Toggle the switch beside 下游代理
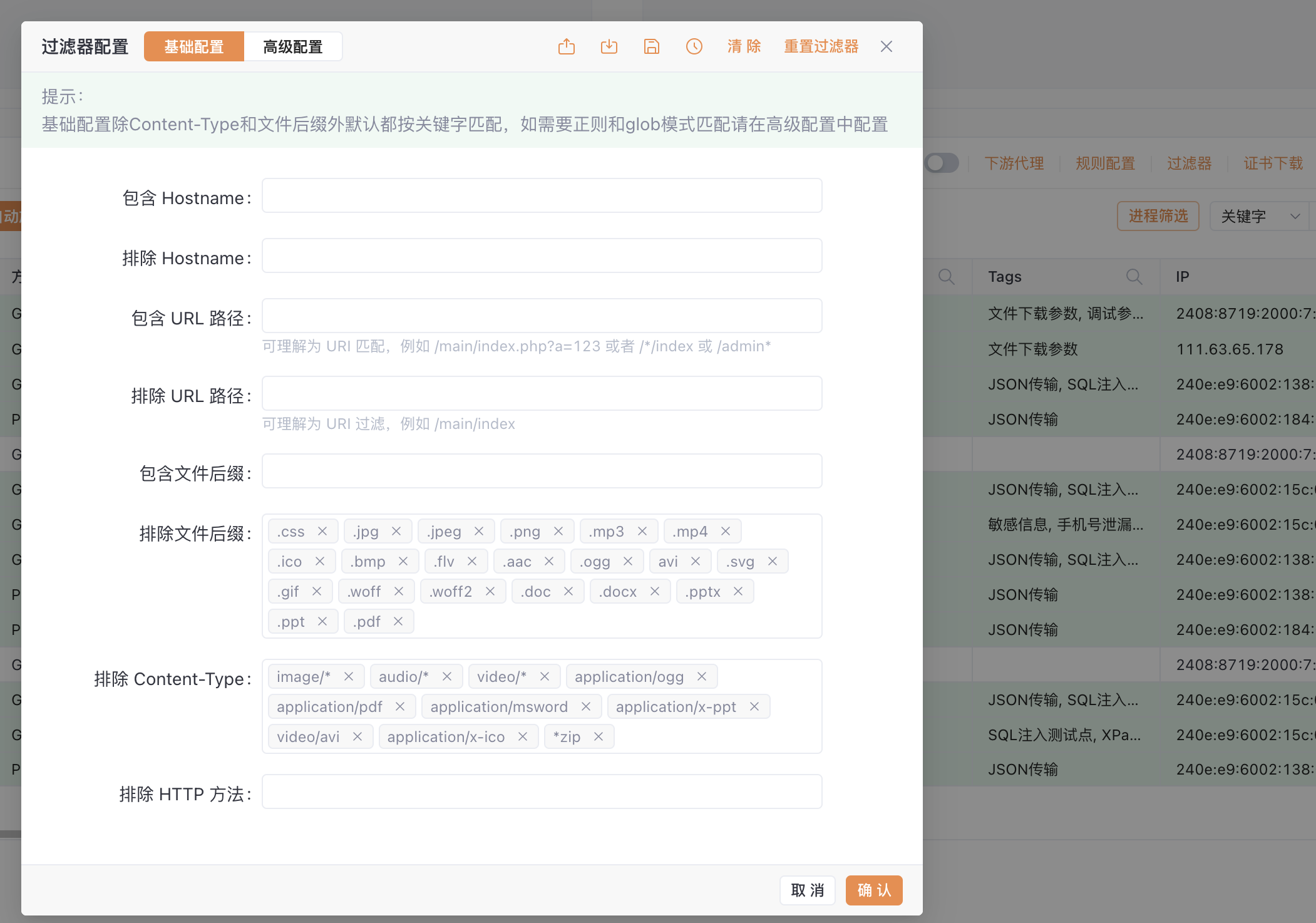This screenshot has width=1316, height=923. point(942,163)
